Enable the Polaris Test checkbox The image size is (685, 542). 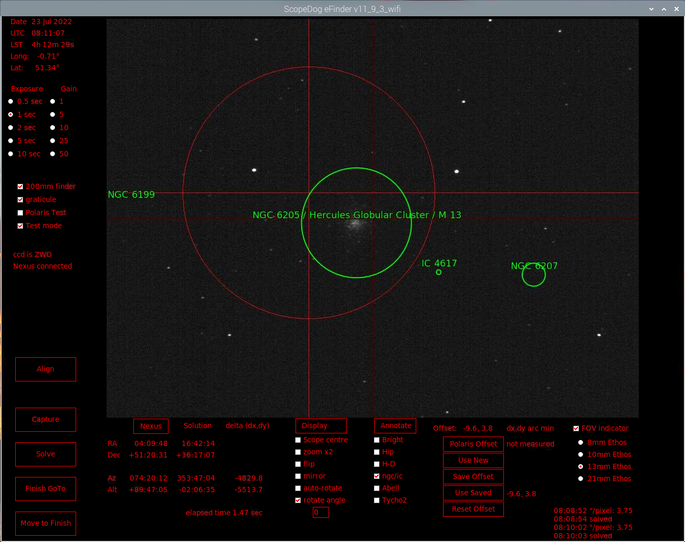click(20, 212)
